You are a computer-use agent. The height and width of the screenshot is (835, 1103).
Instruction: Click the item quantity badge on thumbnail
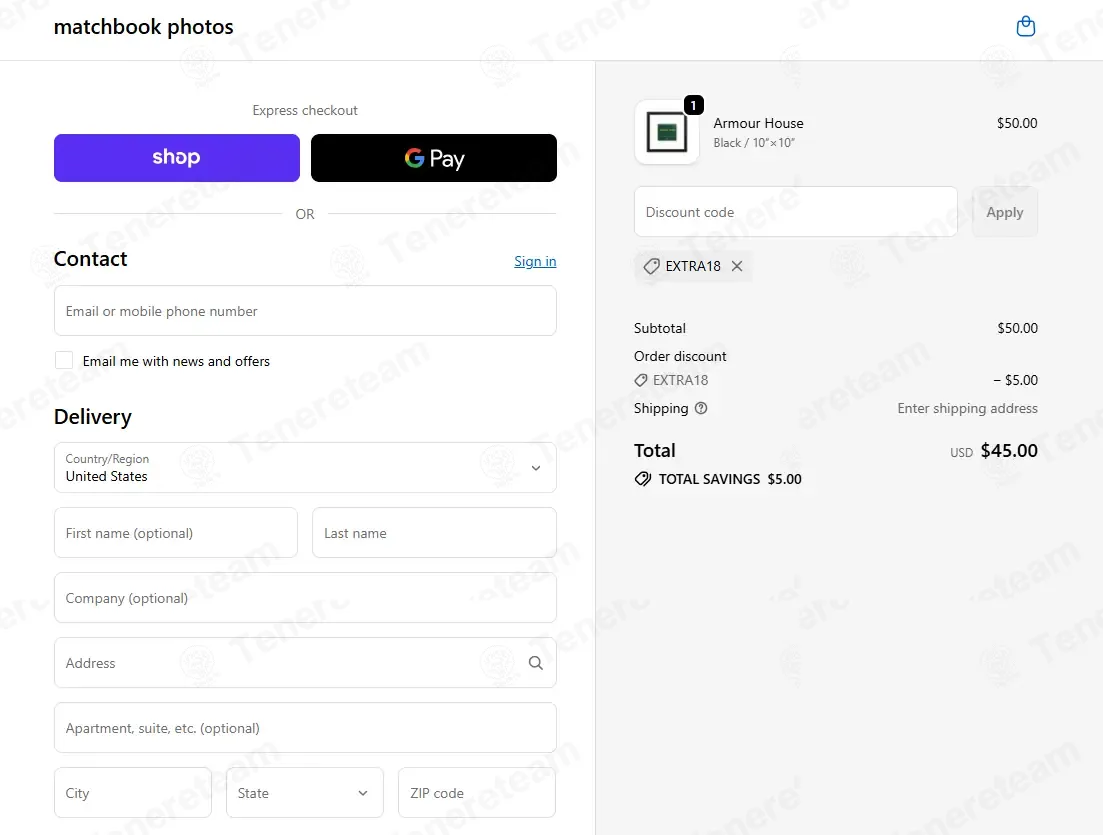point(694,105)
